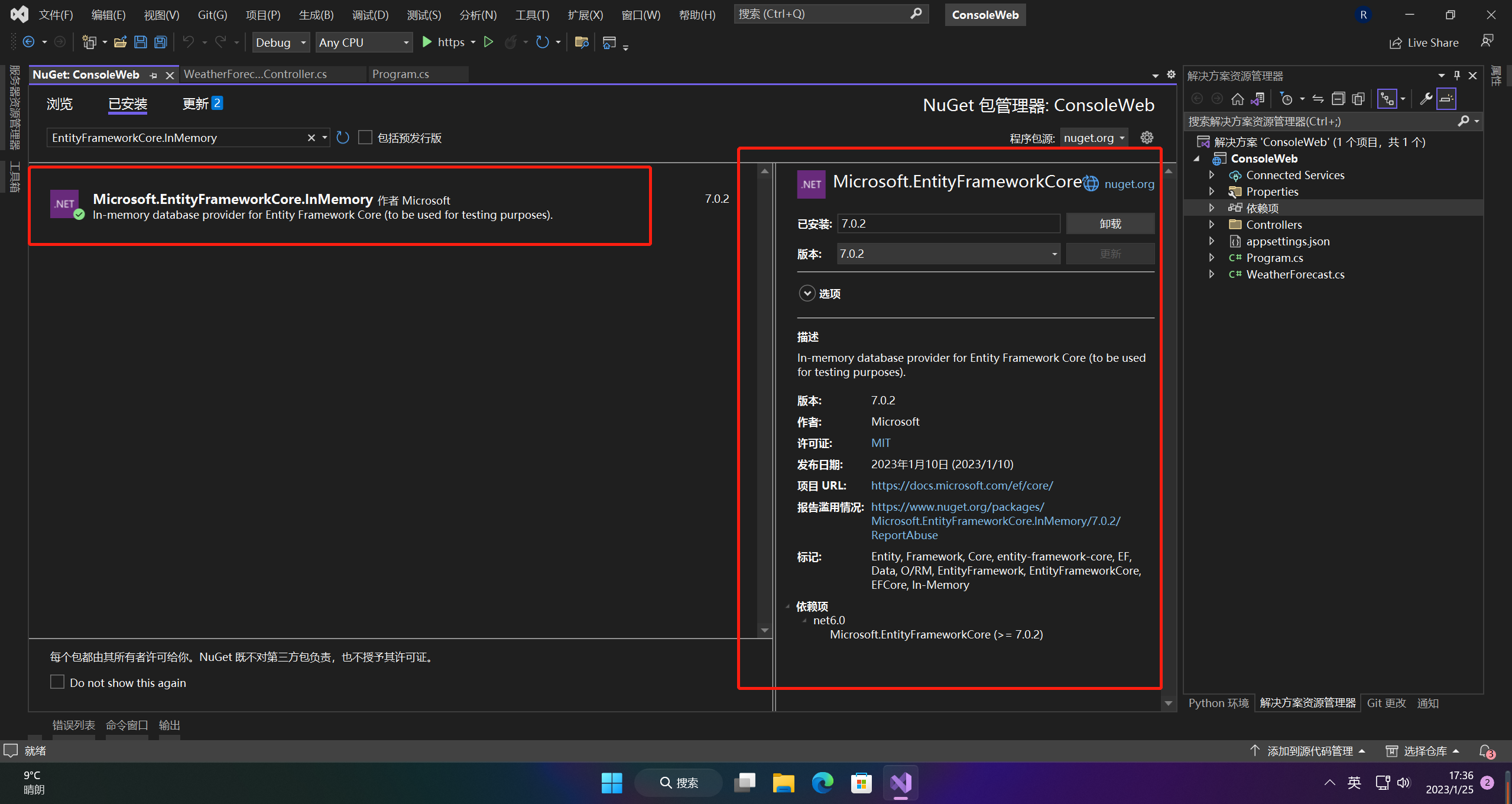Collapse all in Solution Explorer

pyautogui.click(x=1338, y=99)
